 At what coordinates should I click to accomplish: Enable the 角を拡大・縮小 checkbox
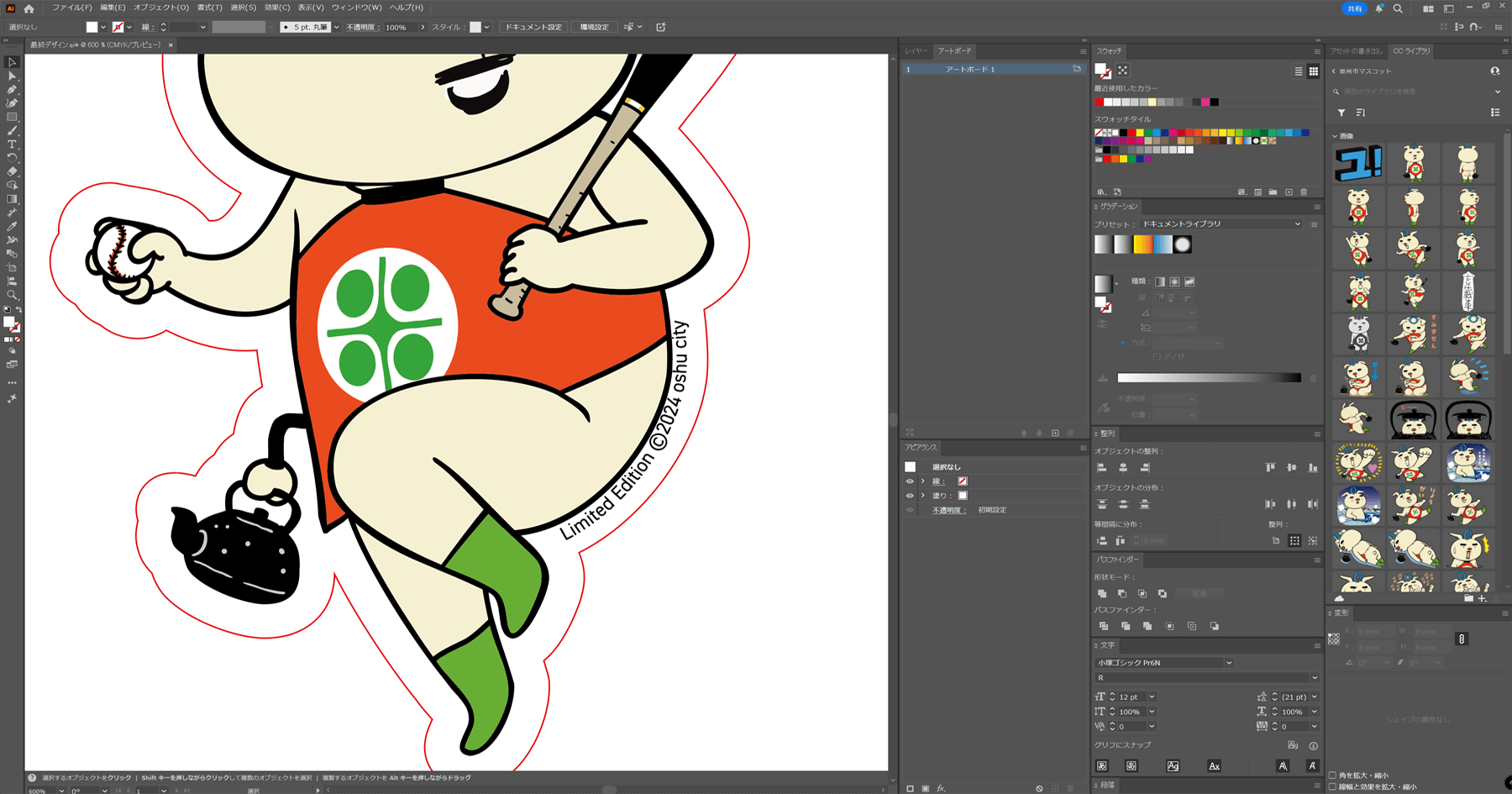(x=1333, y=776)
